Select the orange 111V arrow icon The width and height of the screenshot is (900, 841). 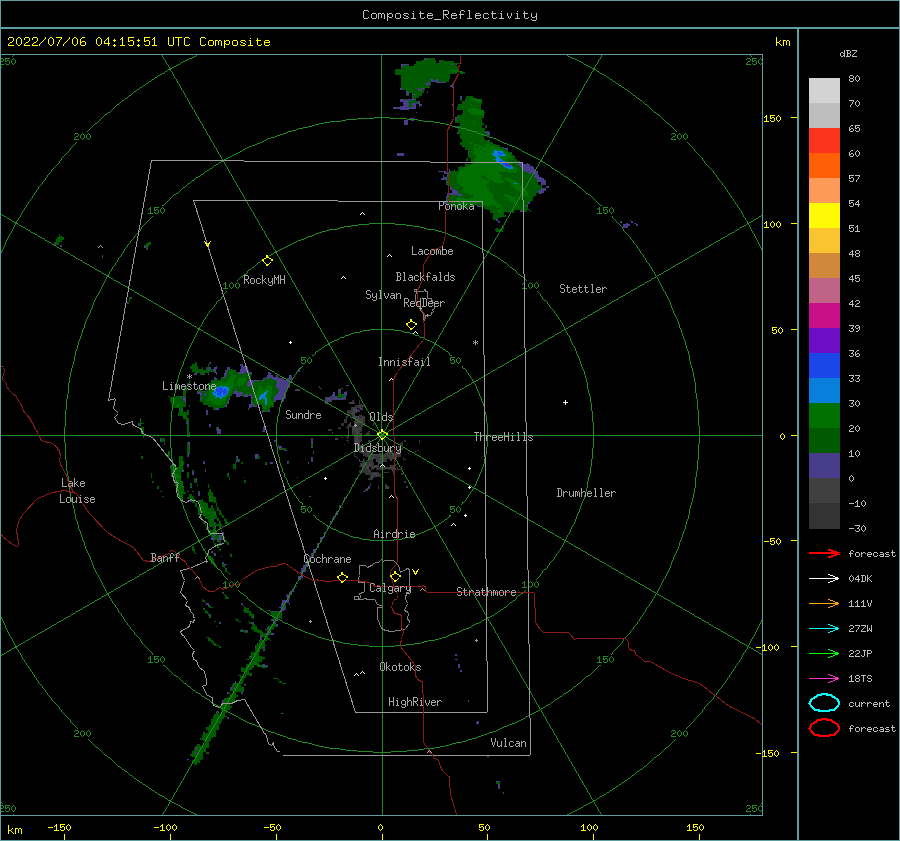coord(824,603)
